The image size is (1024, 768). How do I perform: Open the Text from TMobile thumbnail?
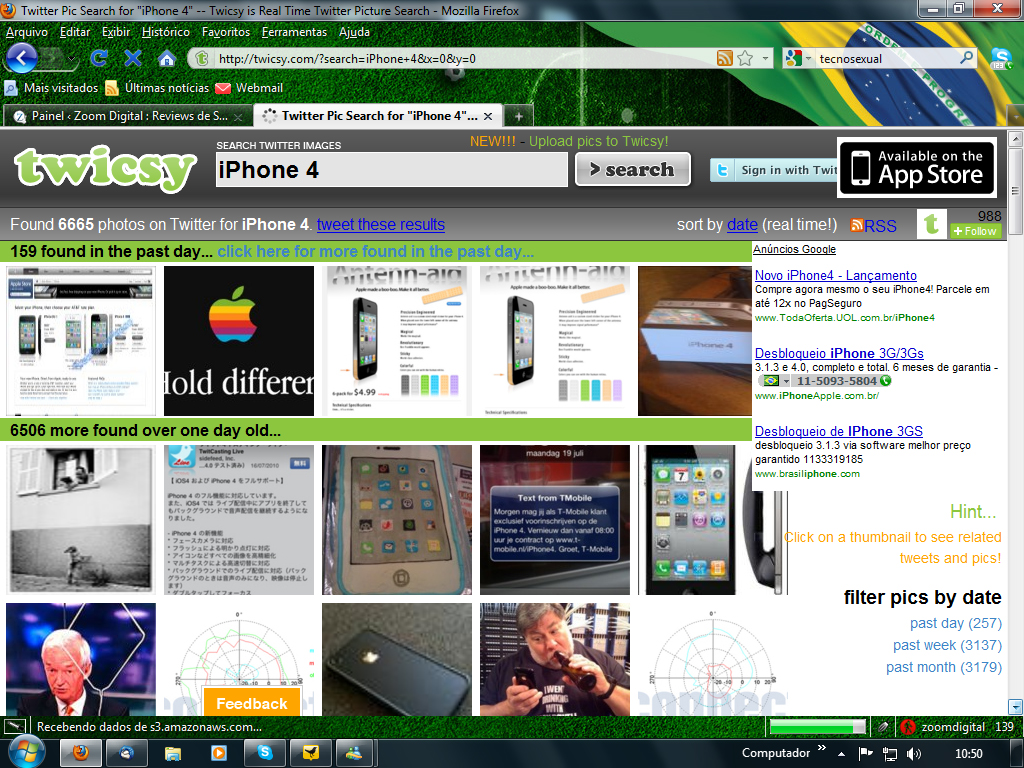pos(555,520)
